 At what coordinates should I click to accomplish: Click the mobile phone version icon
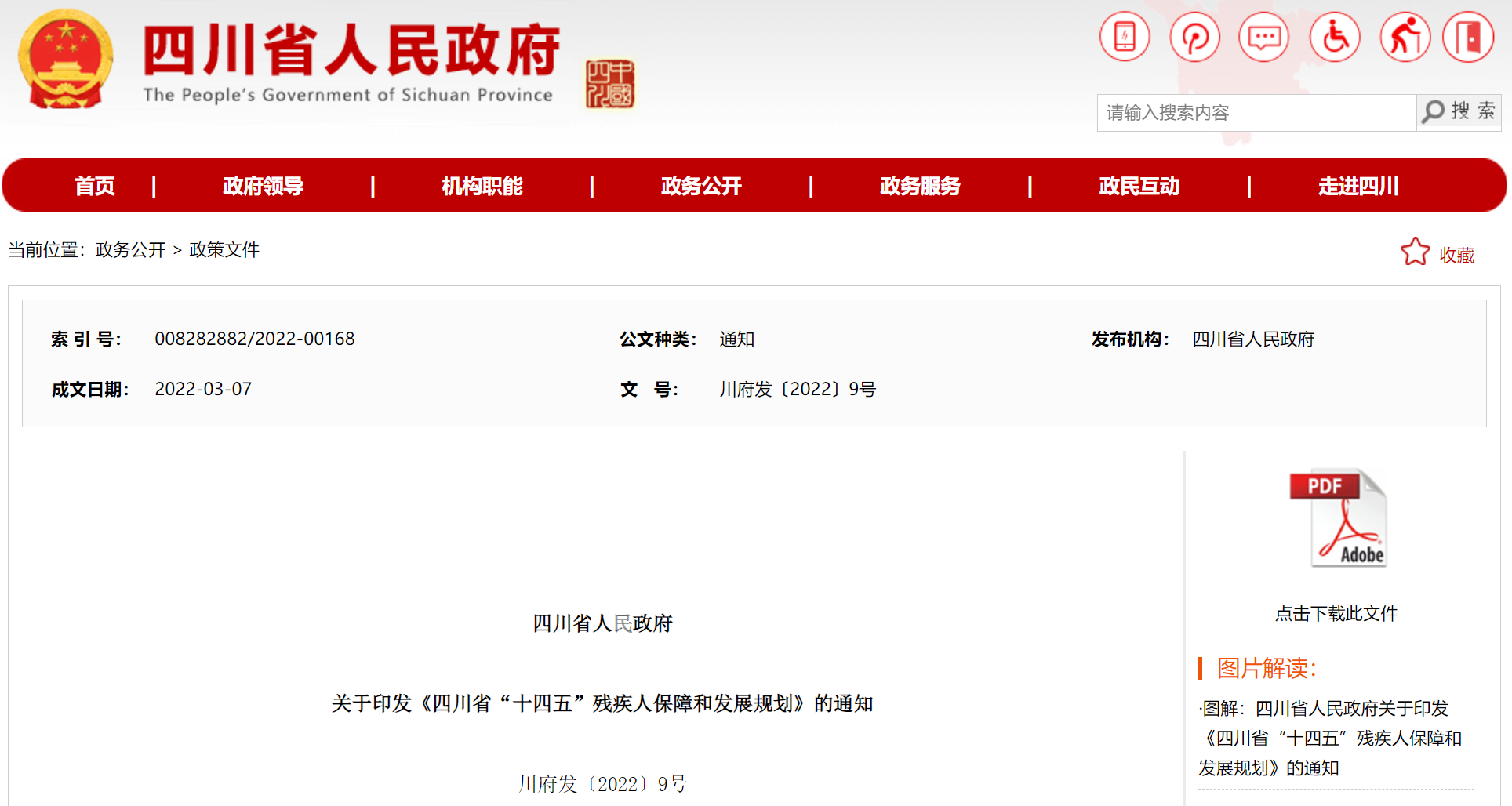point(1124,37)
